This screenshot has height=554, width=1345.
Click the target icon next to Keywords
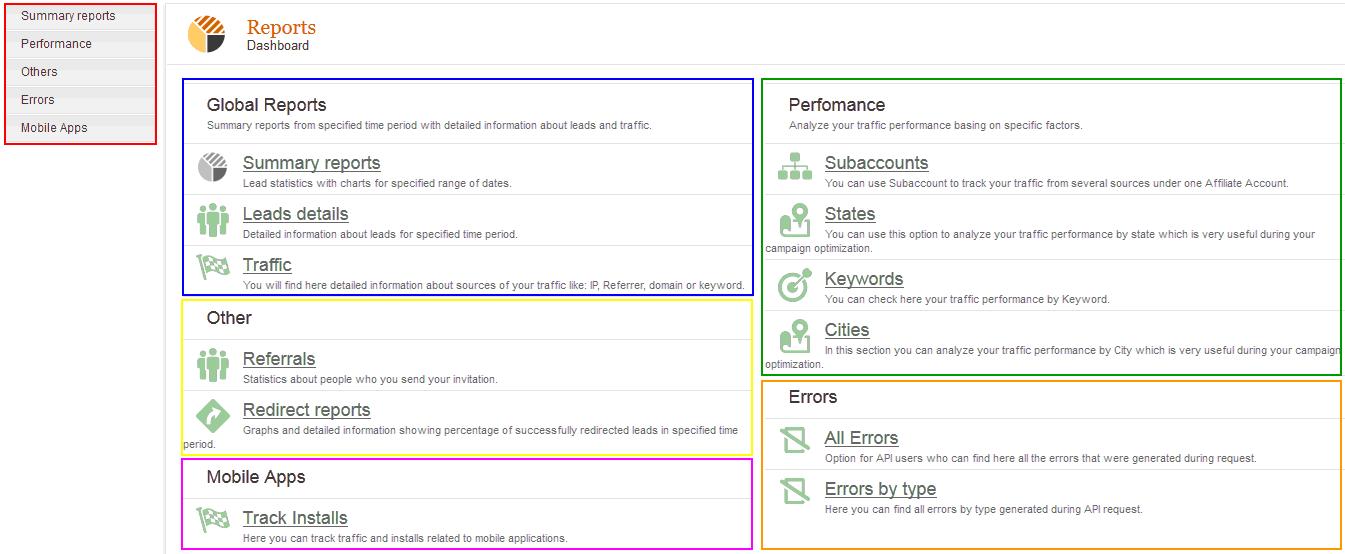click(795, 285)
